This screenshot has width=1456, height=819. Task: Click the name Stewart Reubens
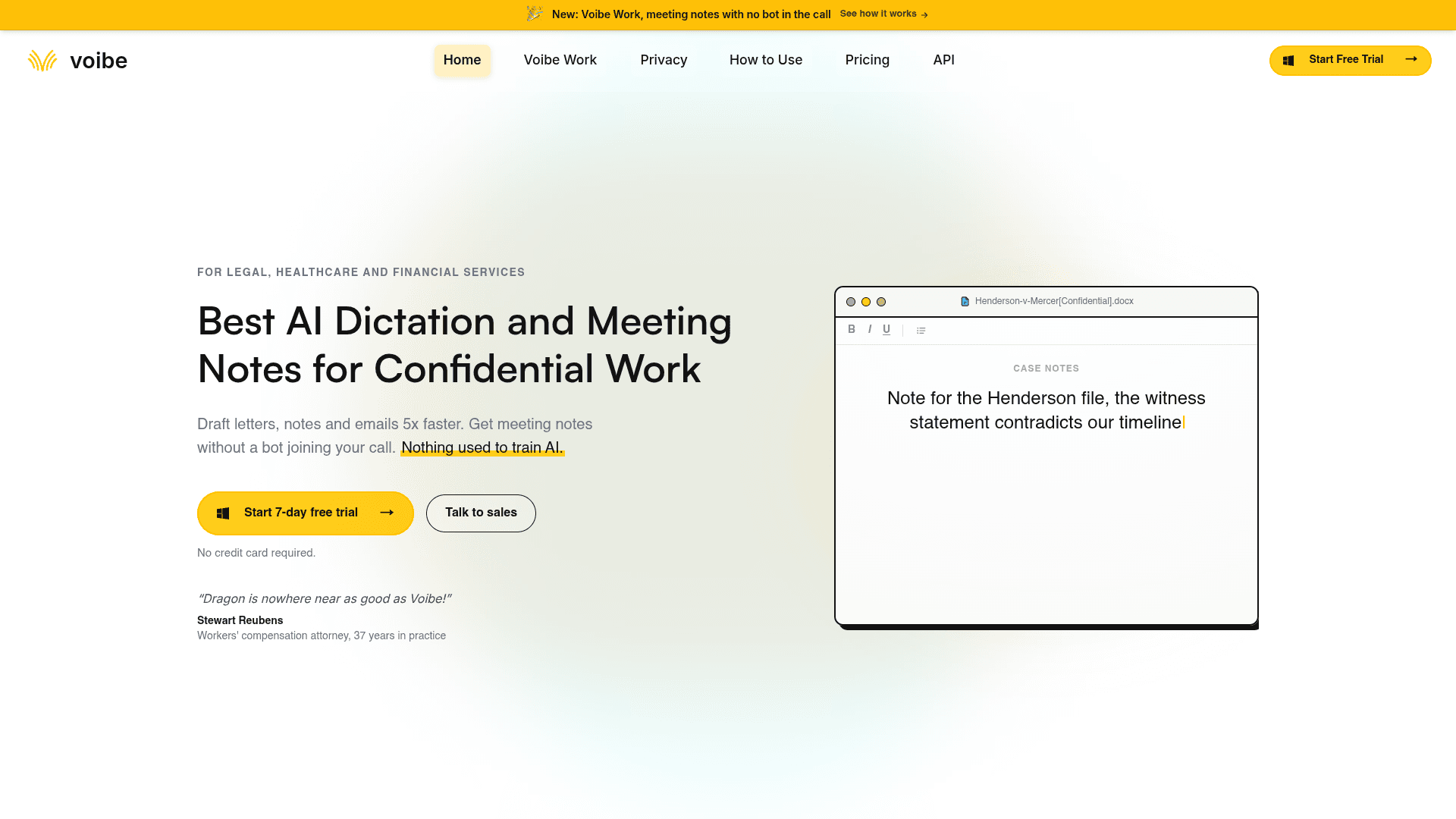click(240, 620)
